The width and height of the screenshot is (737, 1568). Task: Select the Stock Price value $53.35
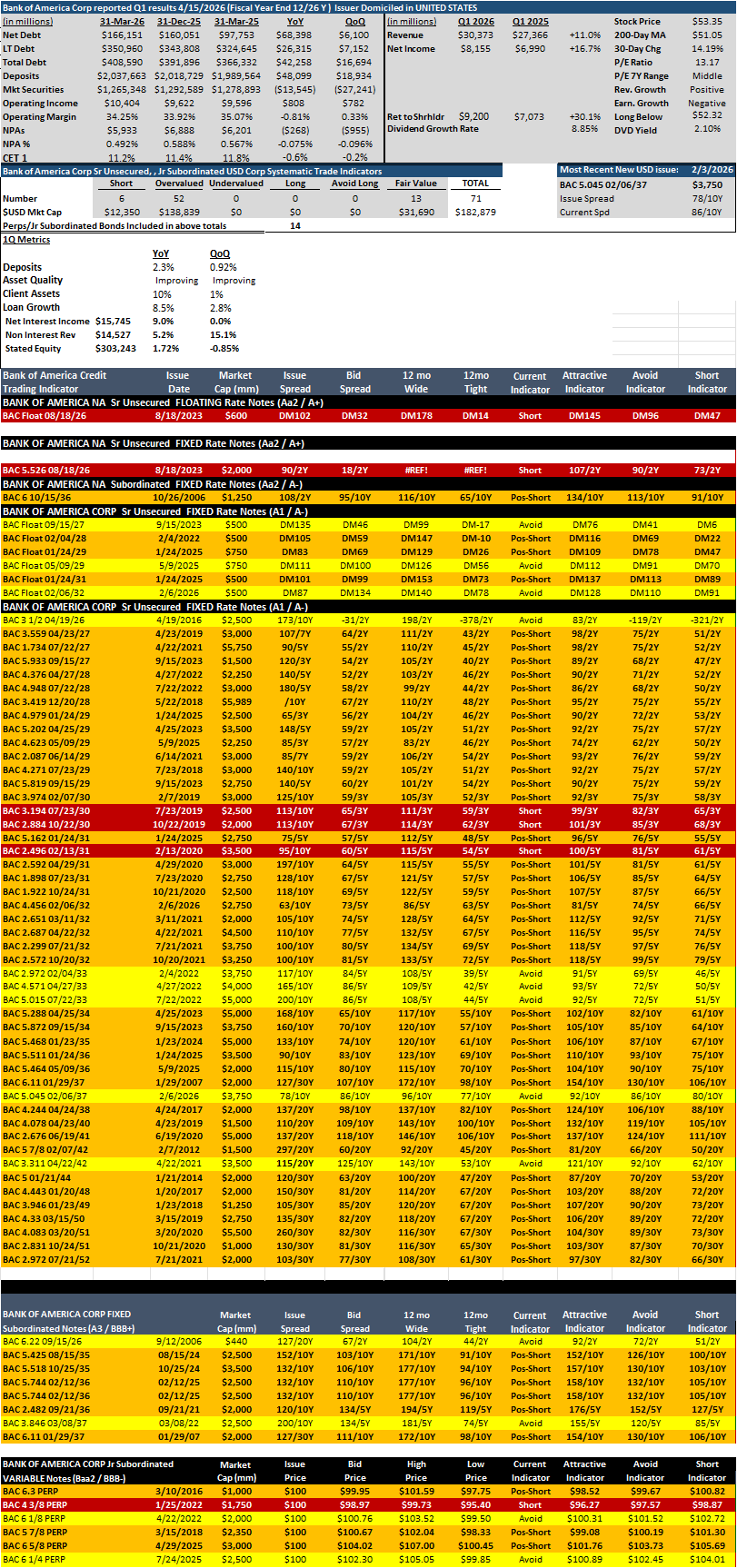[x=706, y=21]
